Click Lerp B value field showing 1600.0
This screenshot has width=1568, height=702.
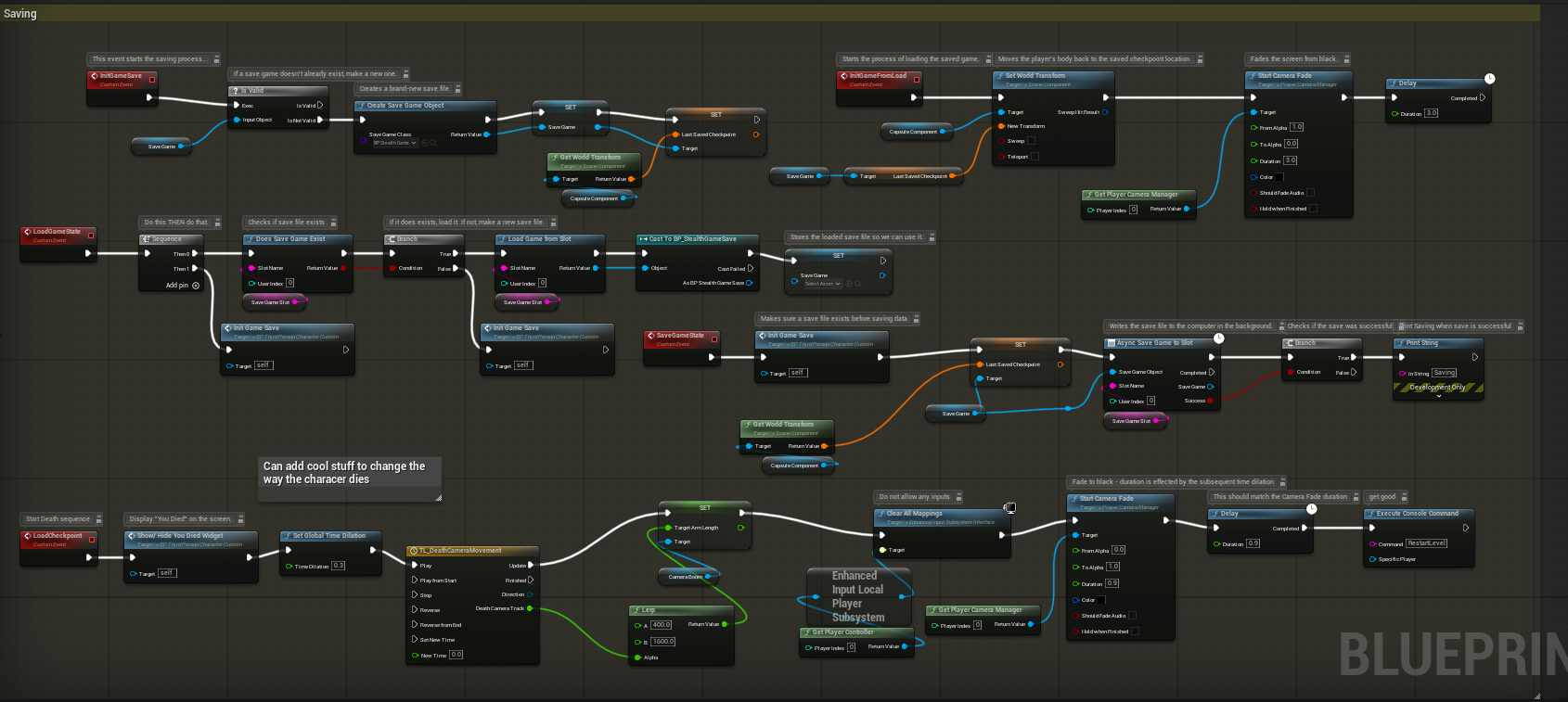[662, 642]
